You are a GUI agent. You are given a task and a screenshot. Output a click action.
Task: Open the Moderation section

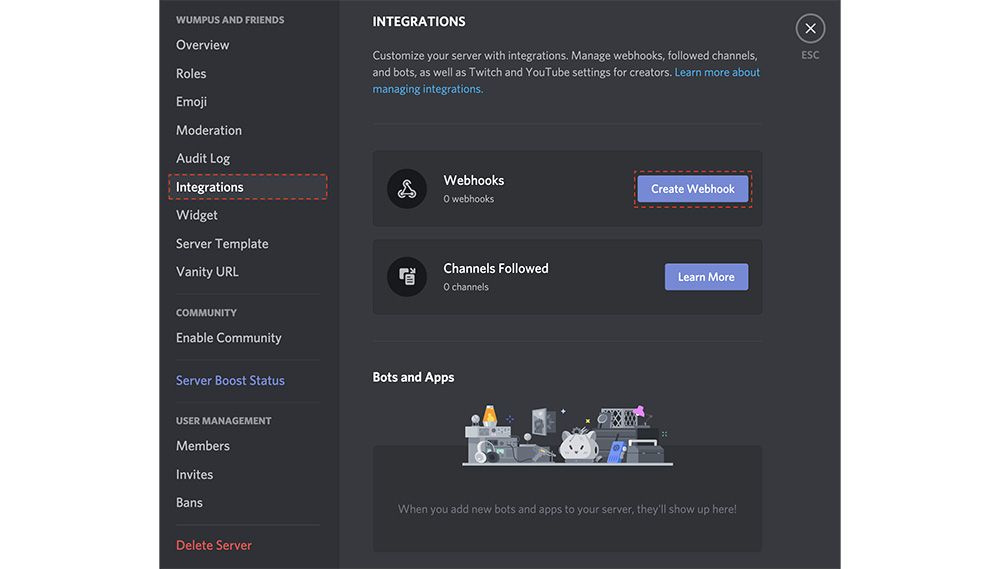click(208, 130)
